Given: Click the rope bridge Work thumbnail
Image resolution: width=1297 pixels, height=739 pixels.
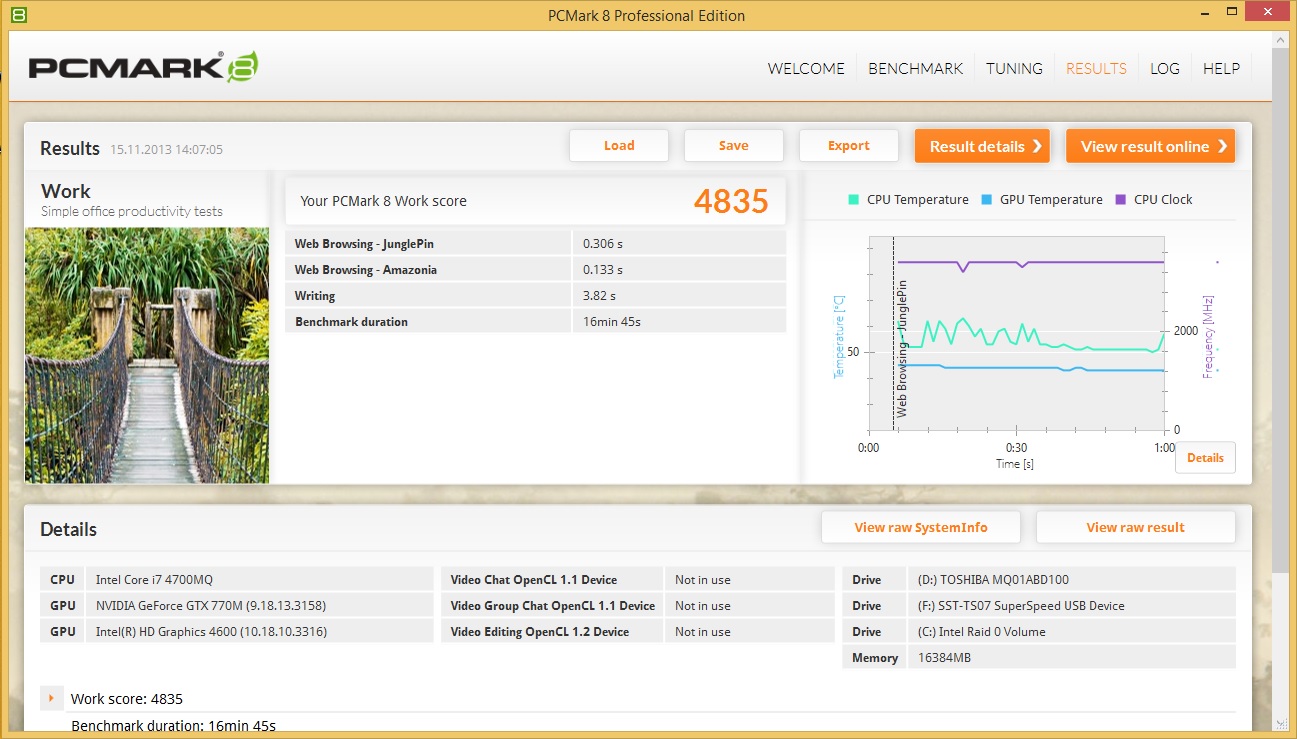Looking at the screenshot, I should point(147,356).
